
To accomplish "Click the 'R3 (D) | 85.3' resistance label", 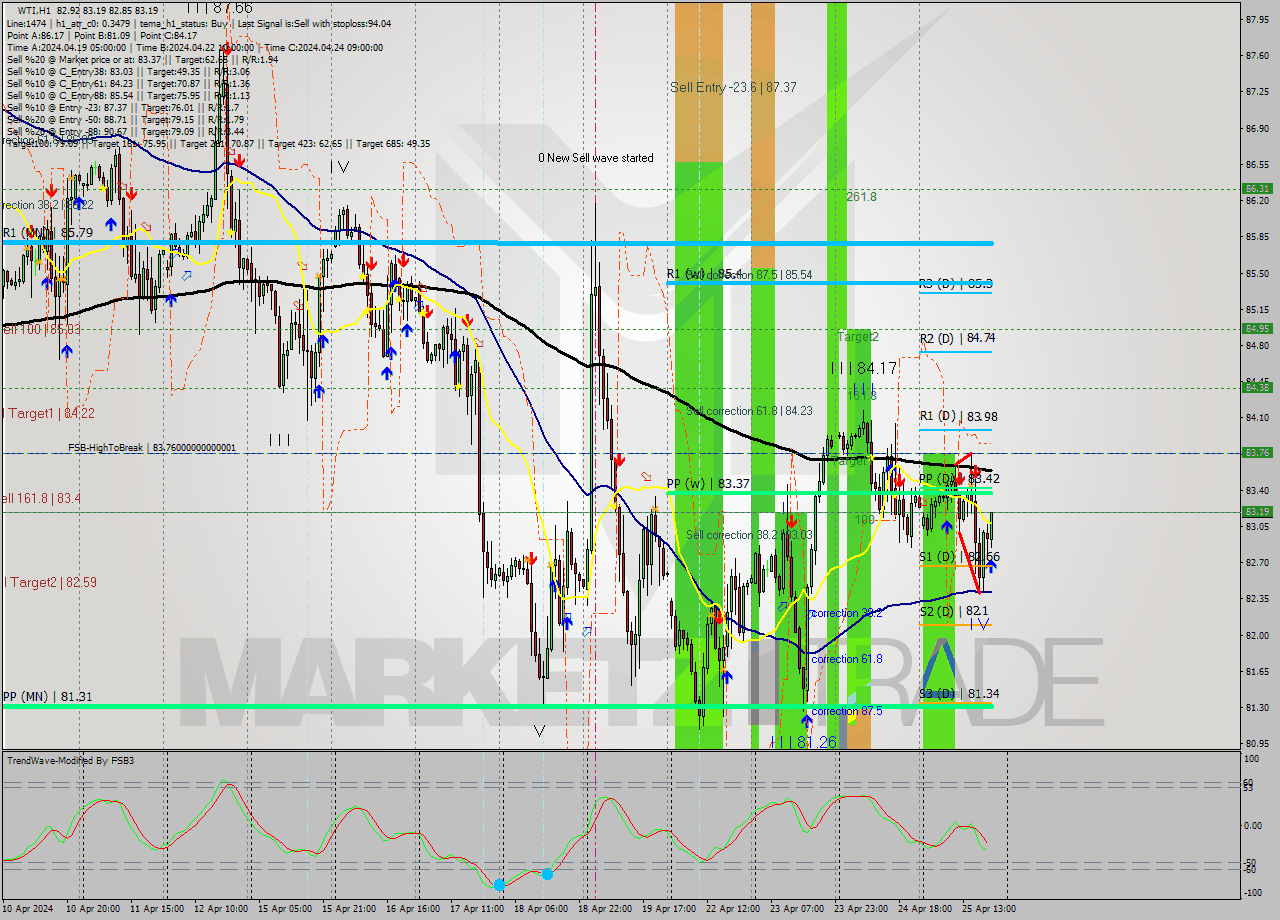I will tap(956, 283).
